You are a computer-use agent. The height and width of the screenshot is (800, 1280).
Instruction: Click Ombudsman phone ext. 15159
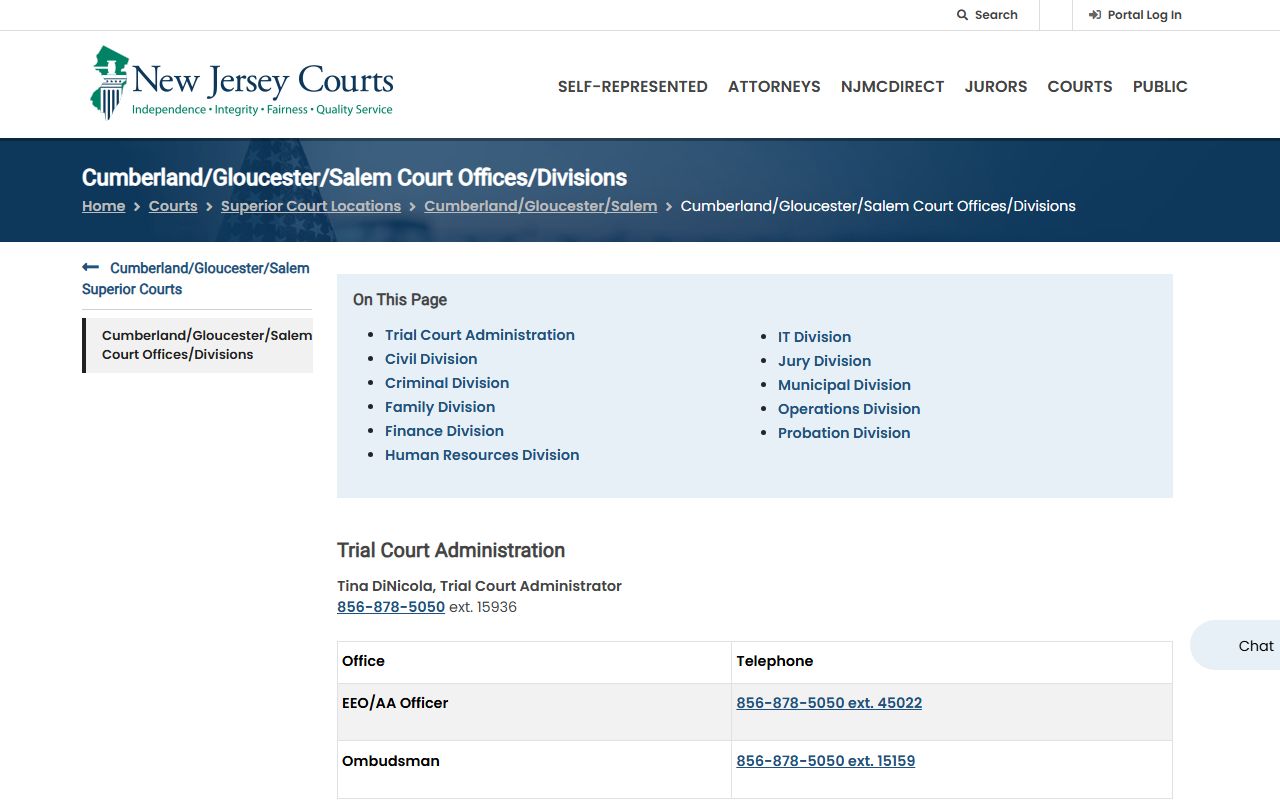pyautogui.click(x=826, y=761)
